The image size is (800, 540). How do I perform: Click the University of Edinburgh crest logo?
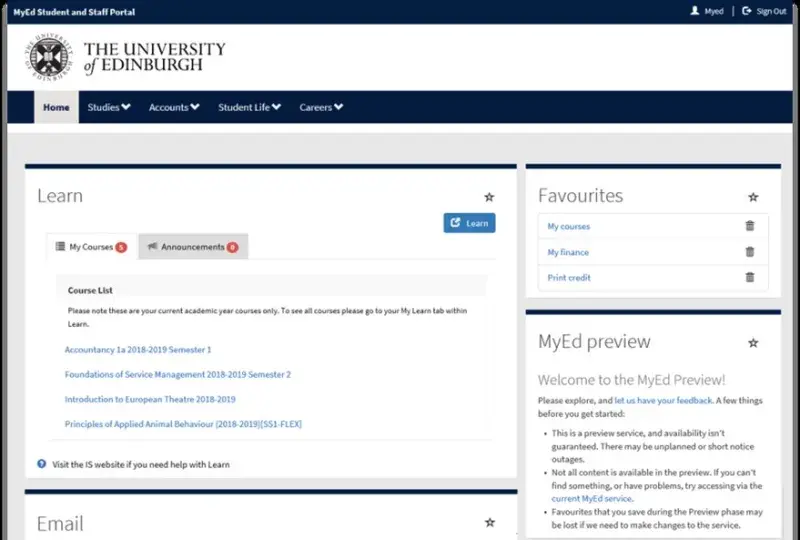(x=50, y=58)
